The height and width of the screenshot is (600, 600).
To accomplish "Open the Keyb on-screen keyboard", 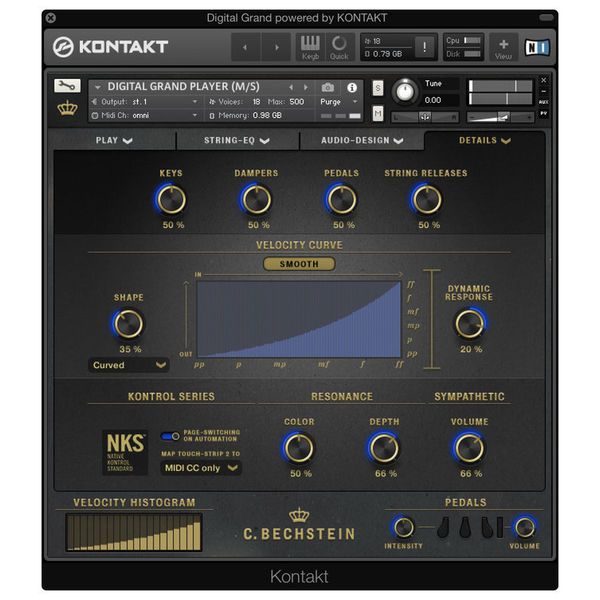I will [311, 46].
